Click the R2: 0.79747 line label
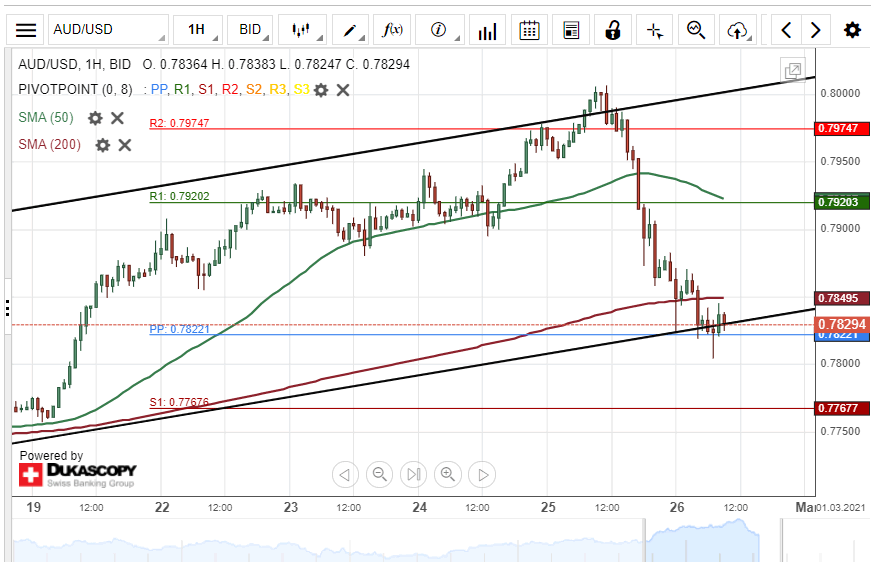The width and height of the screenshot is (886, 562). coord(179,123)
